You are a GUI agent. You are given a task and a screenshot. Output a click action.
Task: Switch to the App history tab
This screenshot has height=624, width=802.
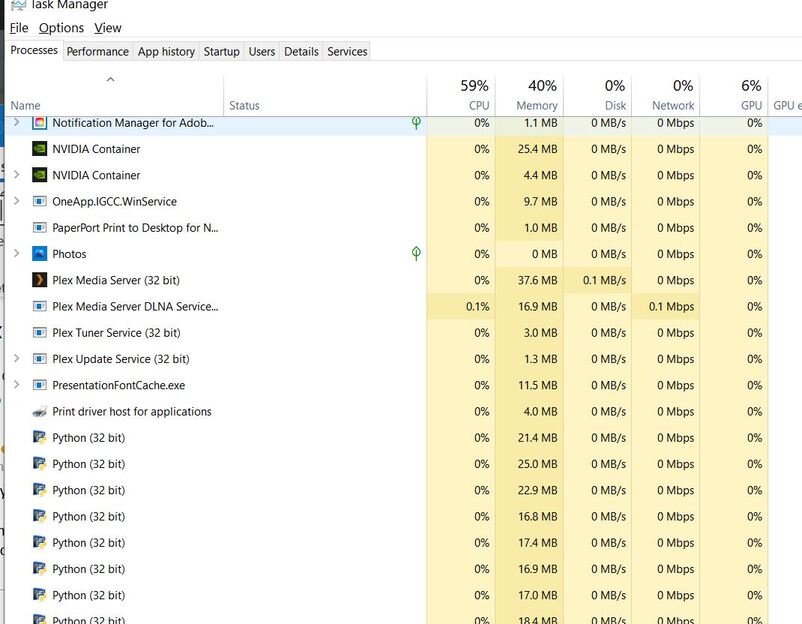tap(166, 52)
